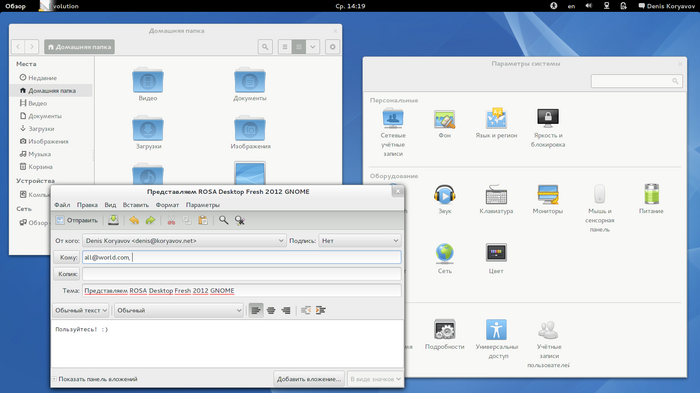Image resolution: width=700 pixels, height=393 pixels.
Task: Click the Paste clipboard icon
Action: [203, 220]
